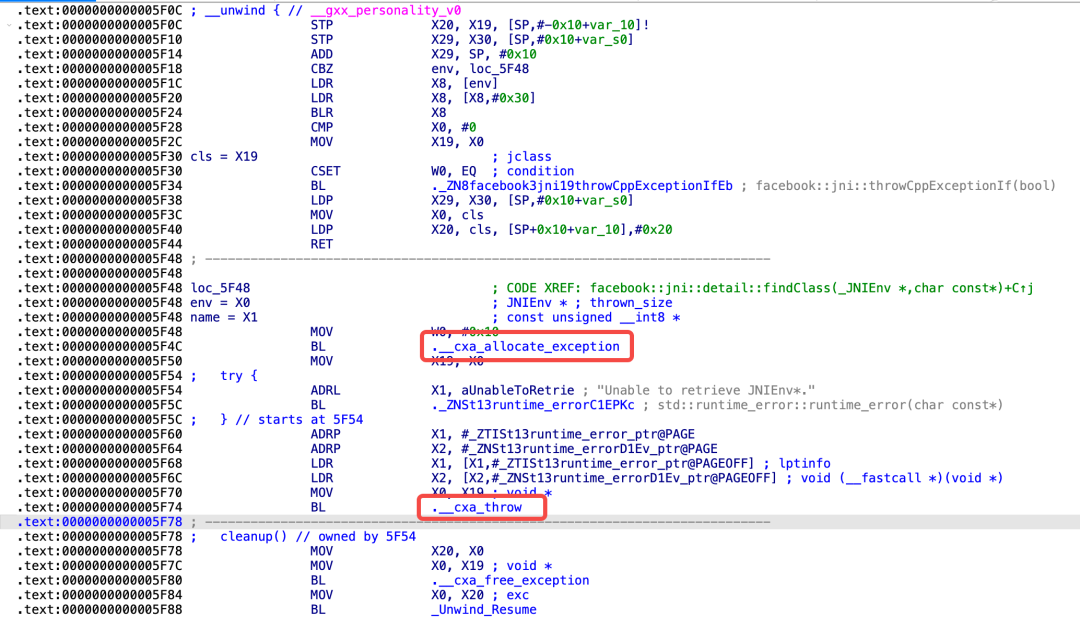Screen dimensions: 1080x618
Task: Follow loc_5F48 operand on the CBZ line
Action: click(x=499, y=69)
